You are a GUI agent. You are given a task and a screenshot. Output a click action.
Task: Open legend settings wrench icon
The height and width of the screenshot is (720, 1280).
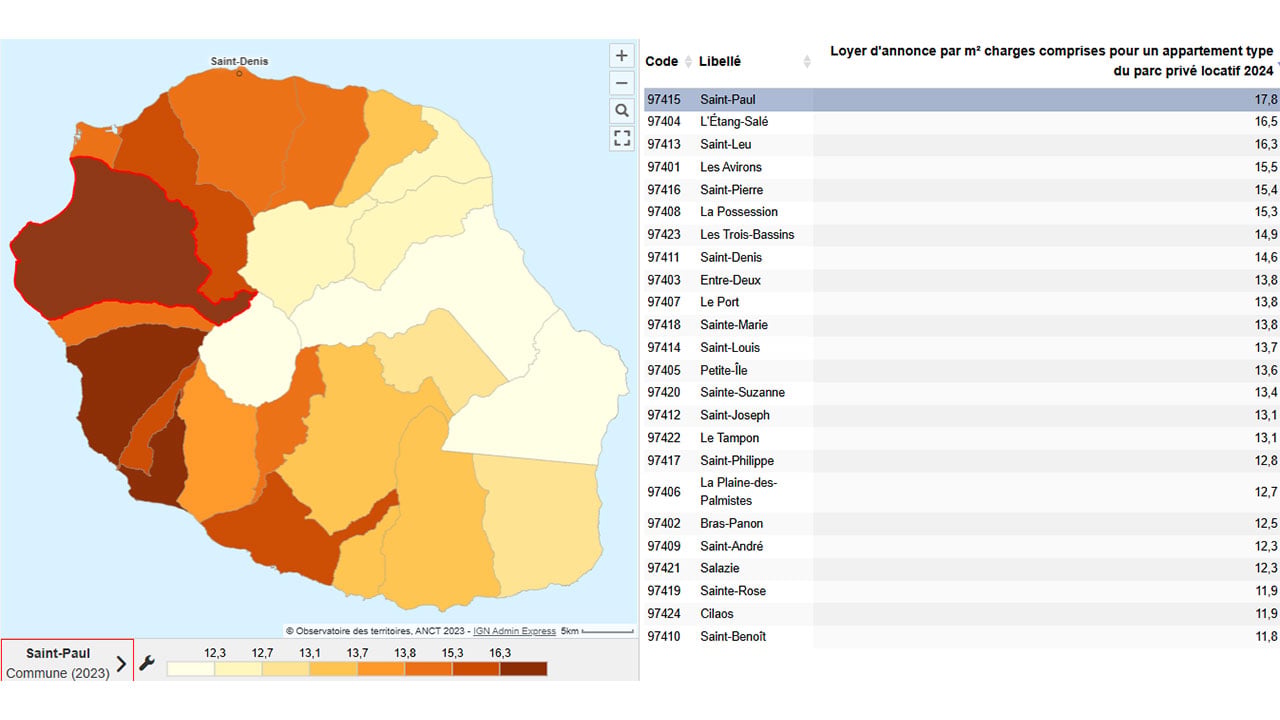[147, 662]
